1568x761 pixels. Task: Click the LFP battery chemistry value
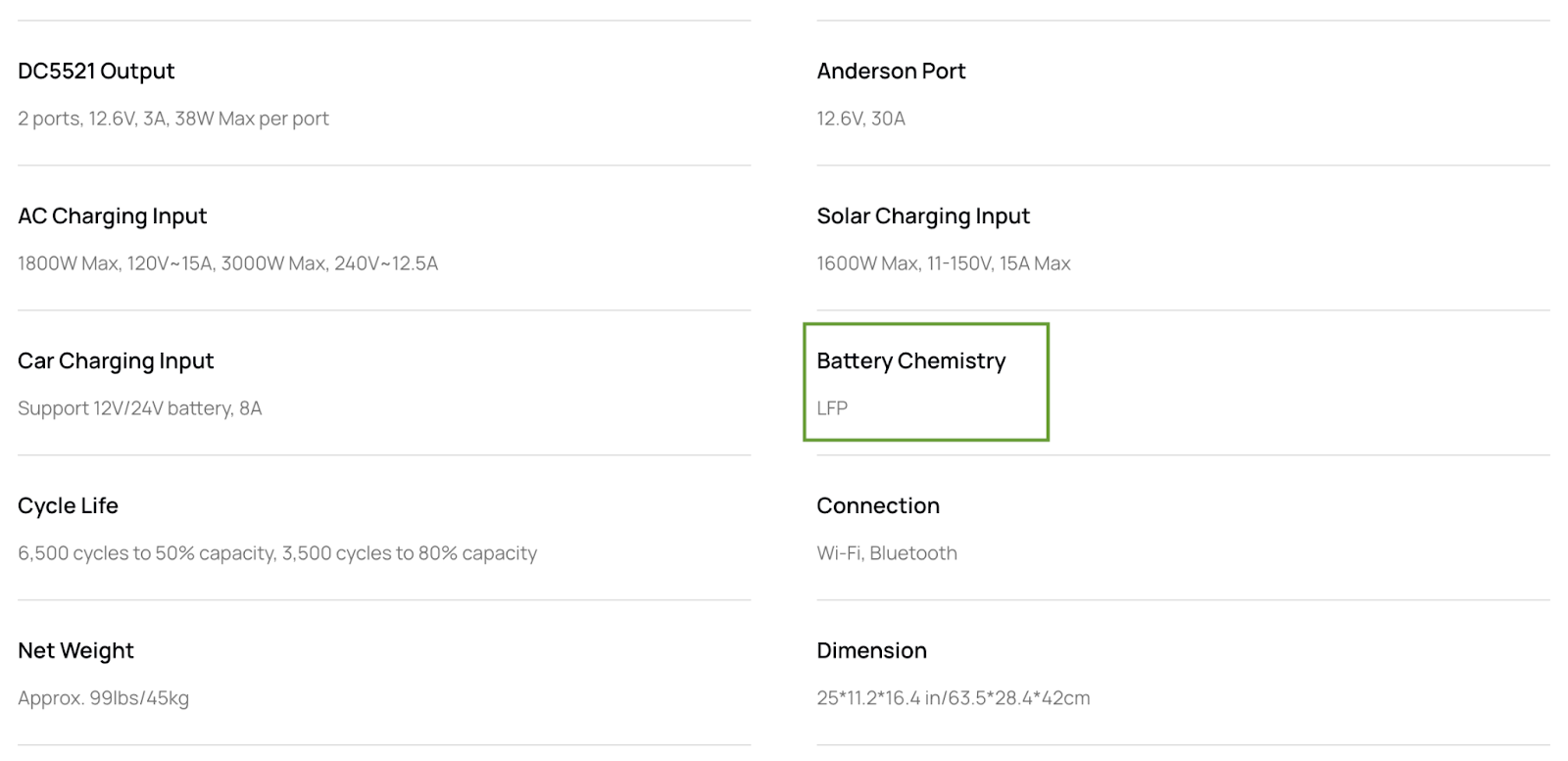(832, 408)
